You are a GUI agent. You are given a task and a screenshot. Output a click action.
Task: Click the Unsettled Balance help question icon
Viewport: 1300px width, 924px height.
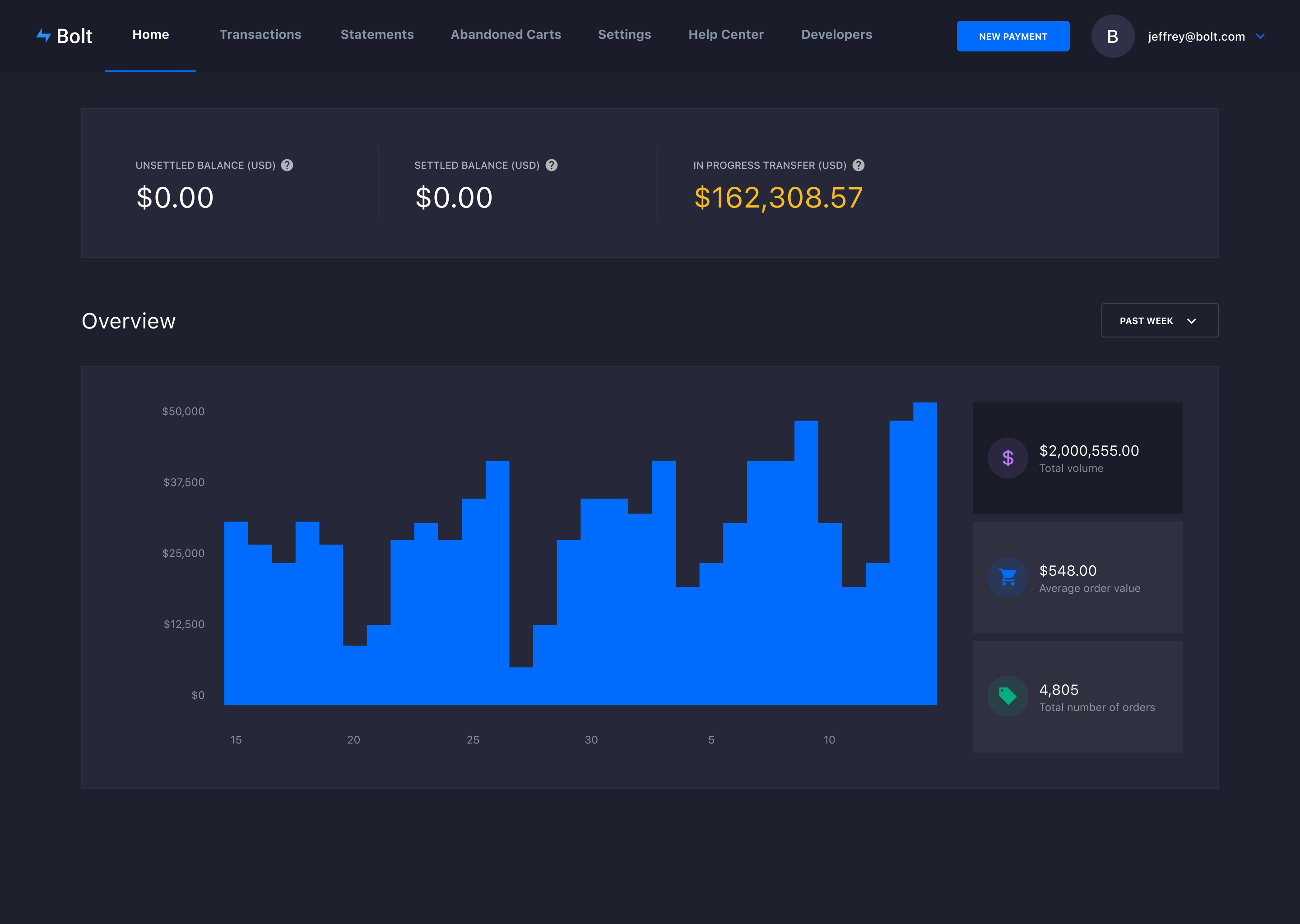tap(287, 165)
